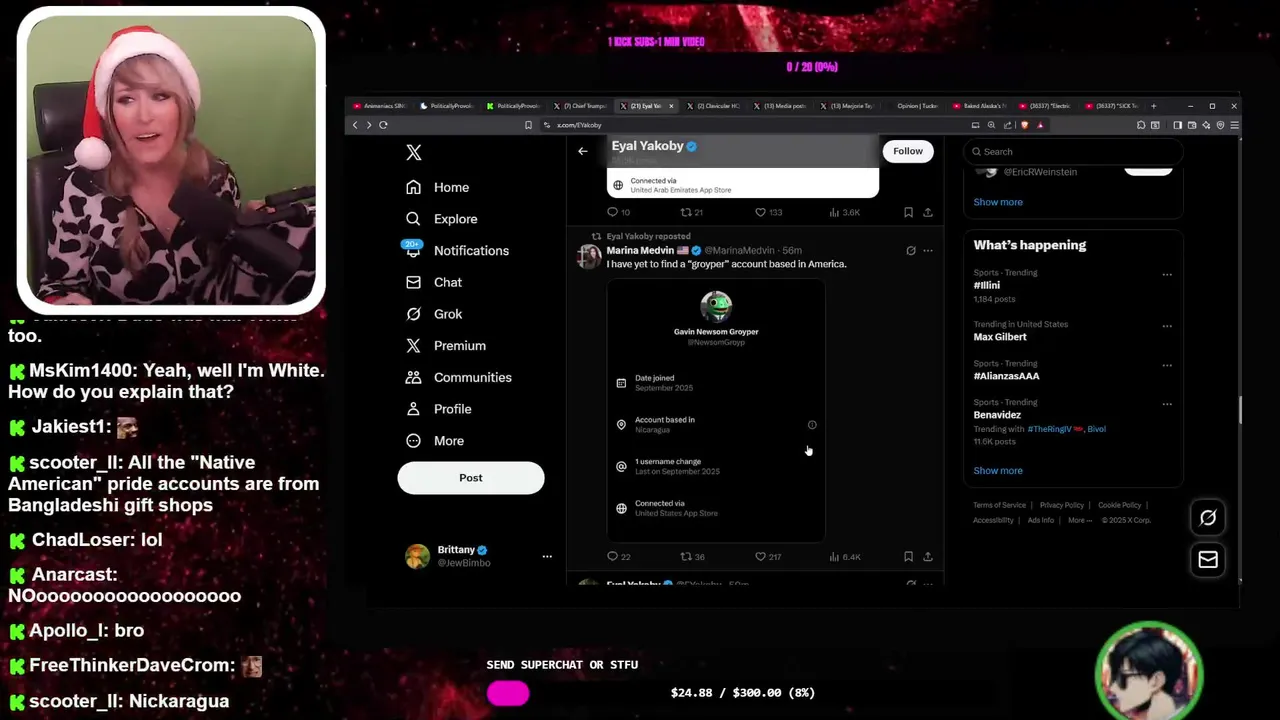Open Terms of Service footer link
The height and width of the screenshot is (720, 1280).
pyautogui.click(x=999, y=505)
